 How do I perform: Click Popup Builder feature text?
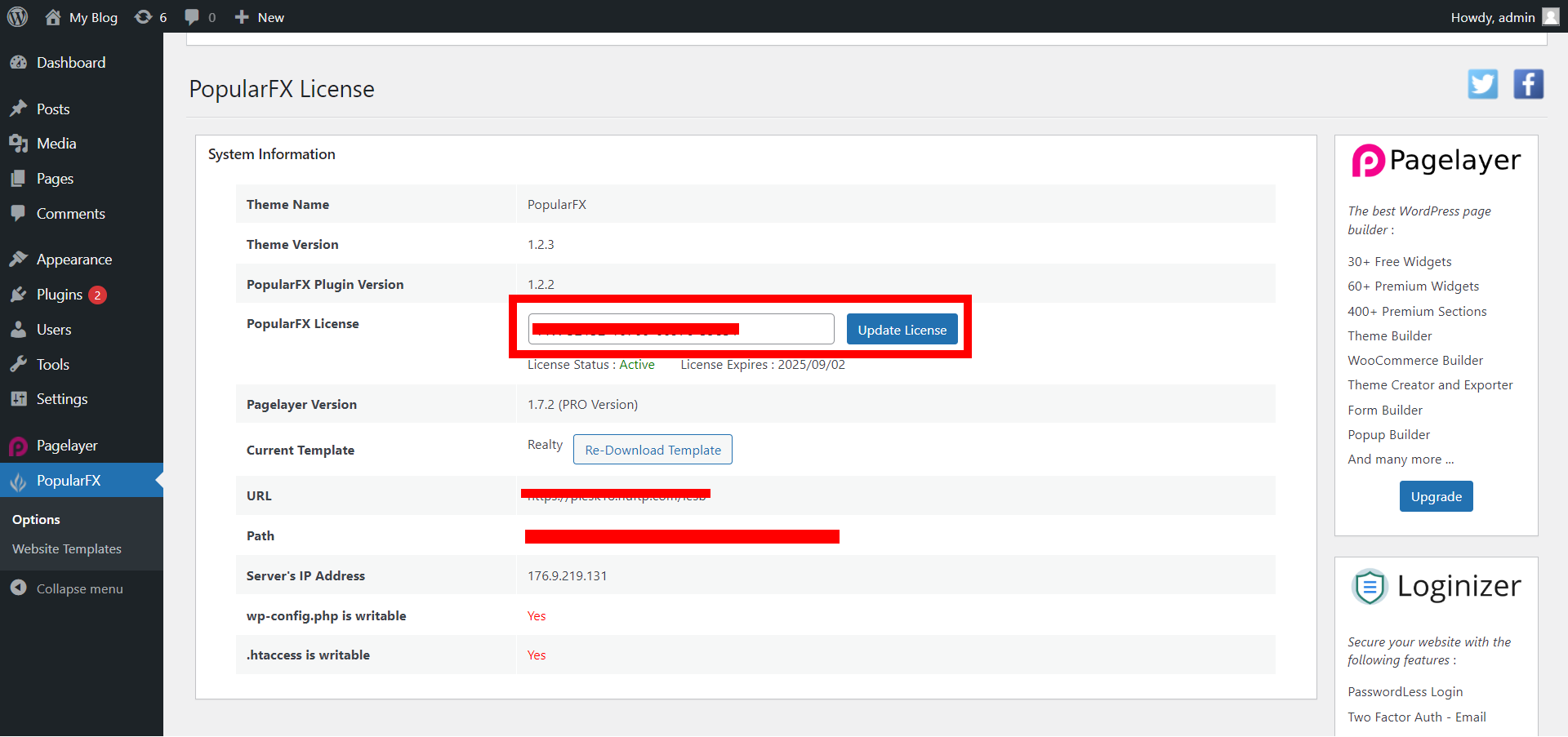pyautogui.click(x=1388, y=435)
